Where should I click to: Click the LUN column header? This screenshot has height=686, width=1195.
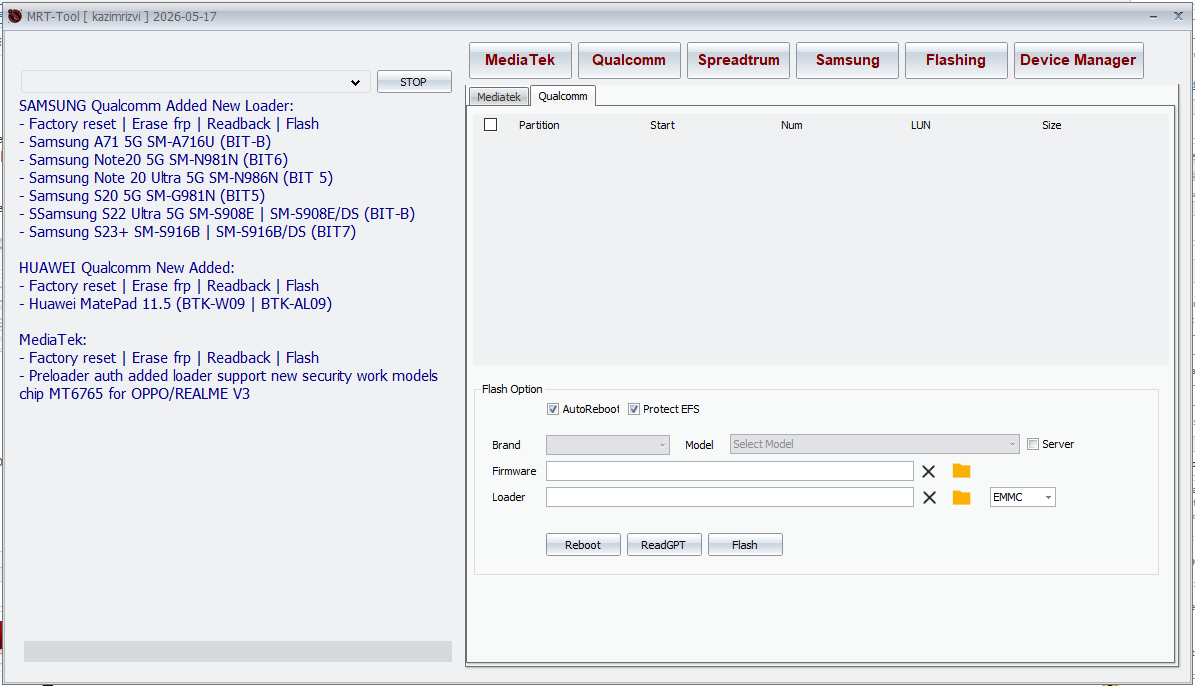[920, 125]
